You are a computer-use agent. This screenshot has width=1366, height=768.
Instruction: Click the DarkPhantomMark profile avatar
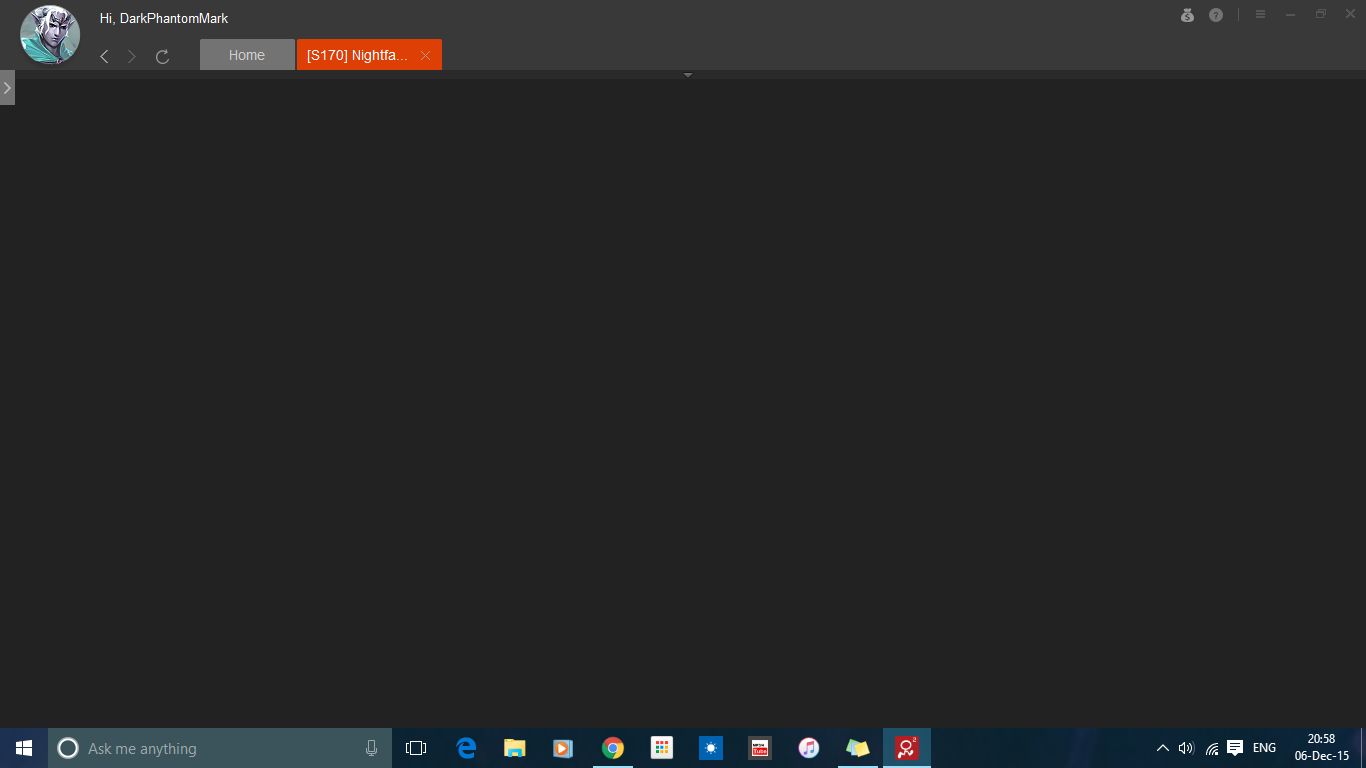pyautogui.click(x=50, y=35)
